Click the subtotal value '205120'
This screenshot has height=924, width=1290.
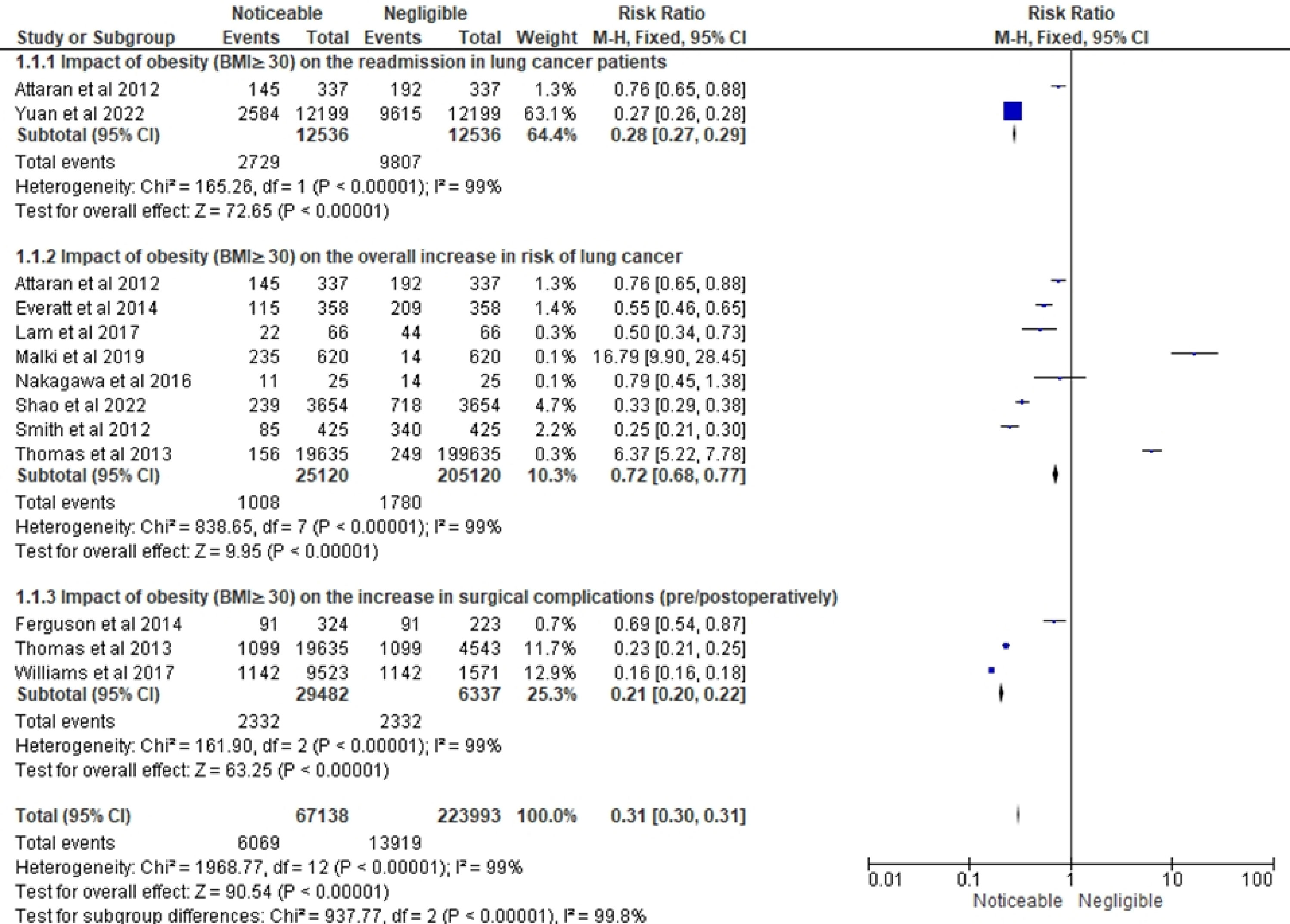tap(469, 475)
